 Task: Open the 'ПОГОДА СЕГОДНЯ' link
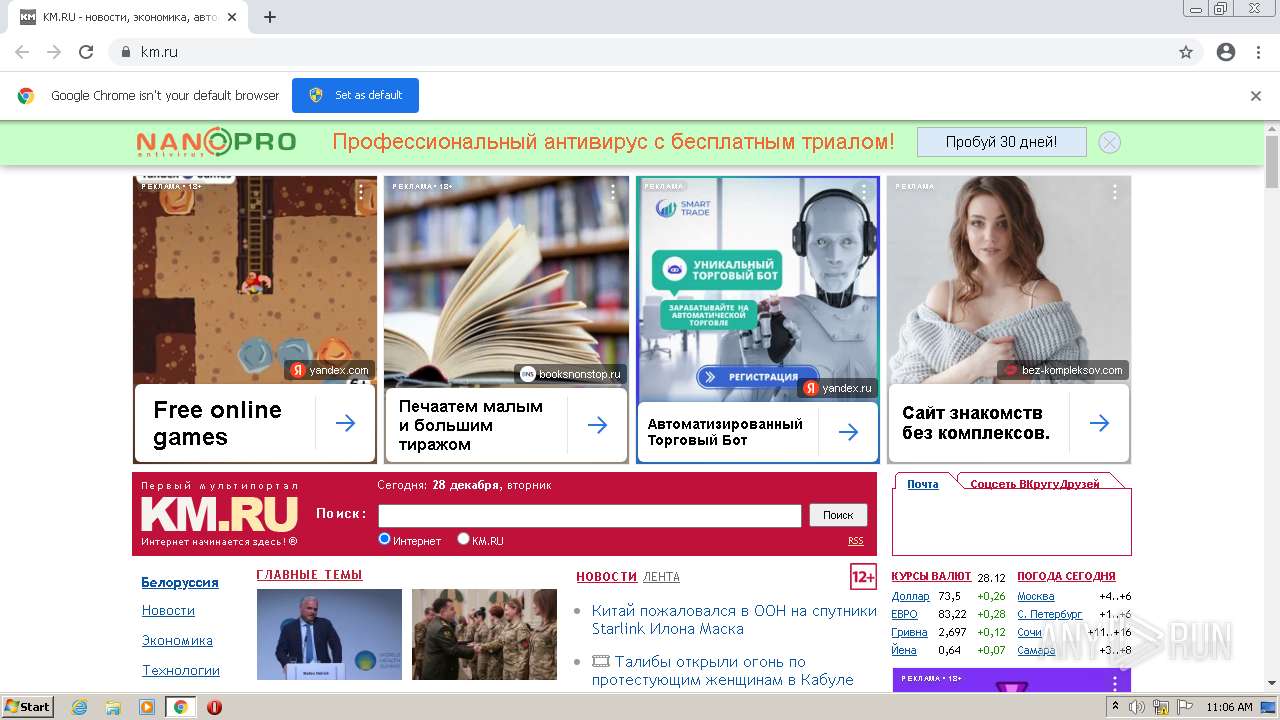click(x=1066, y=576)
